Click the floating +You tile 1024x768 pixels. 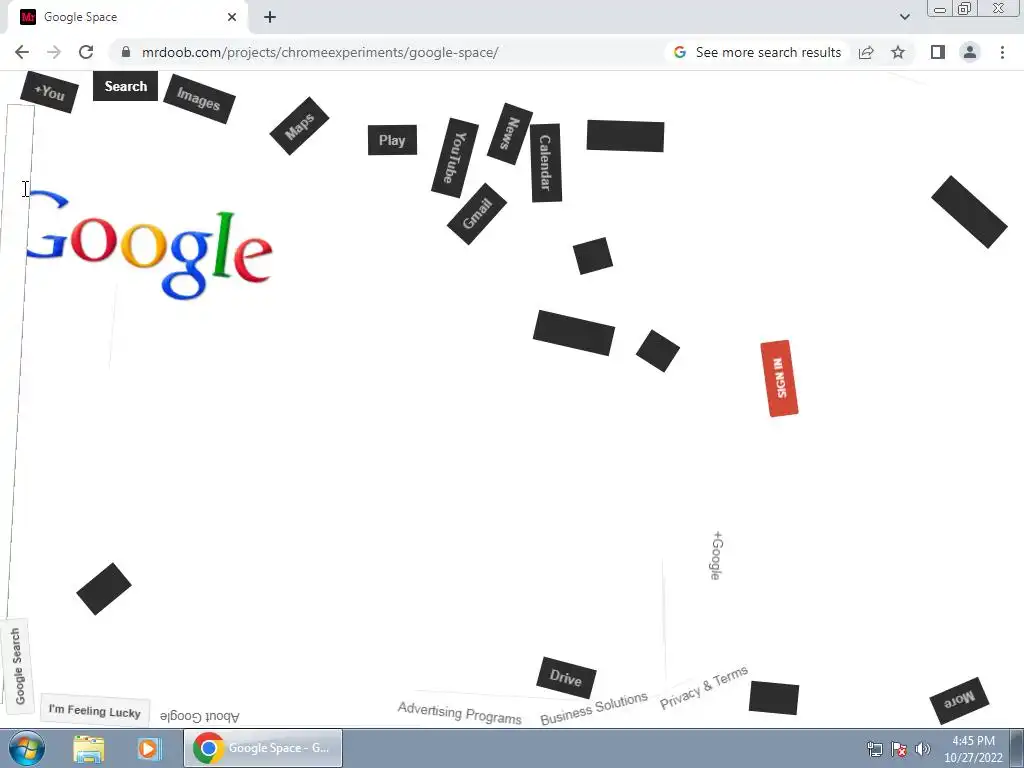pyautogui.click(x=50, y=92)
